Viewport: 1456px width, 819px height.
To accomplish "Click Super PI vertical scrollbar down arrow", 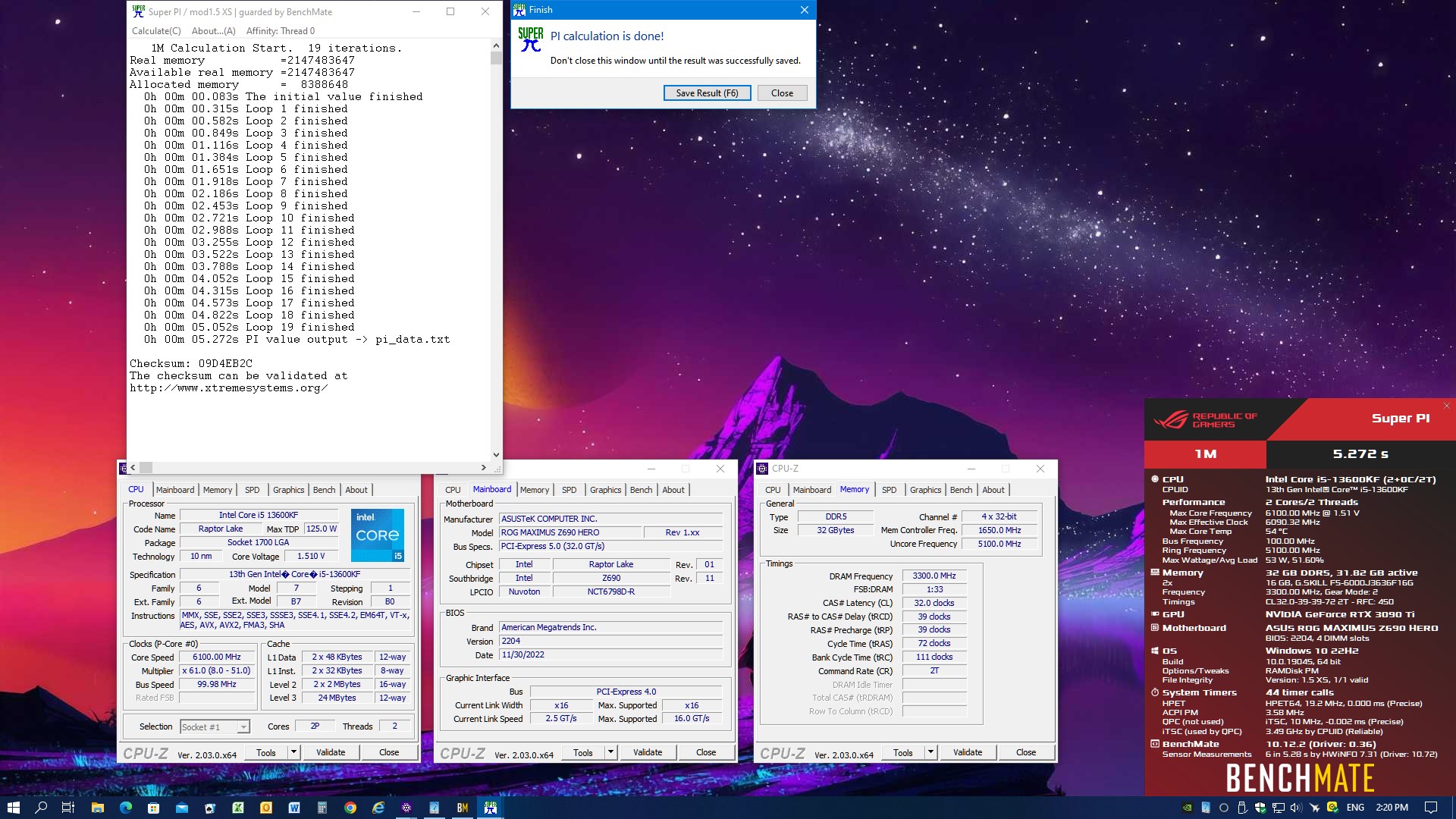I will [496, 455].
